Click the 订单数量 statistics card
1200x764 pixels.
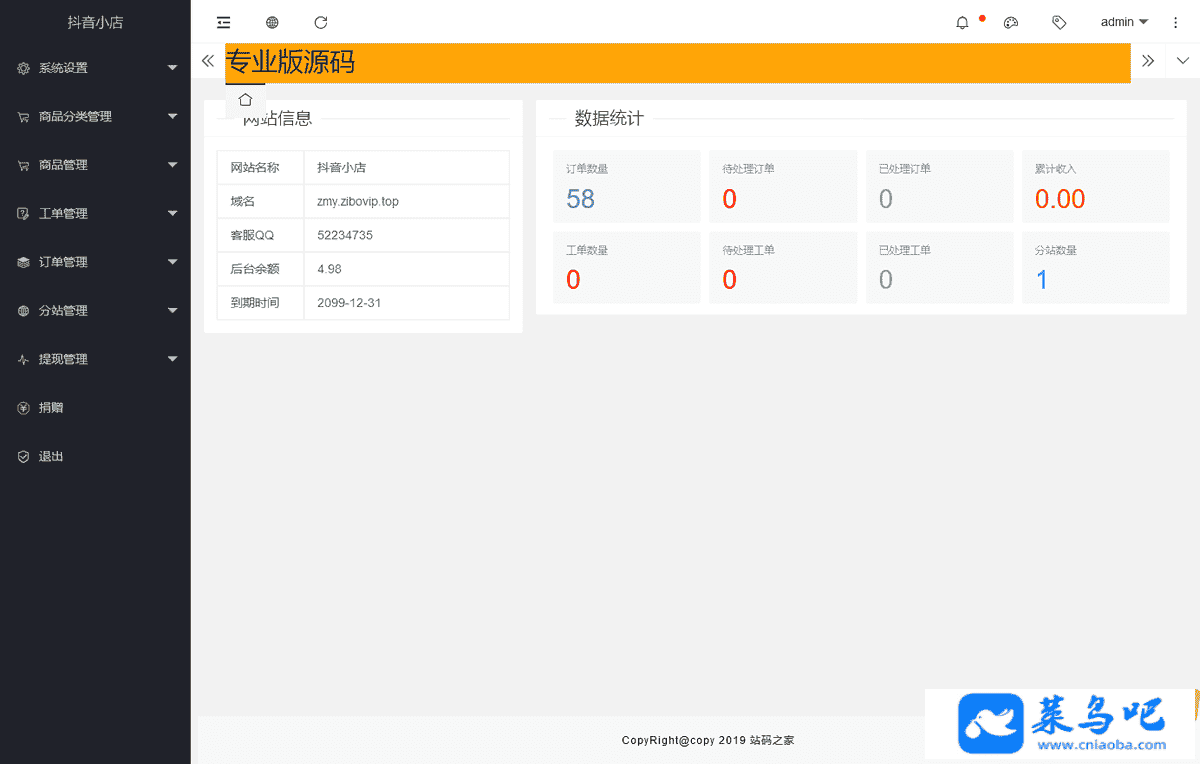click(626, 187)
